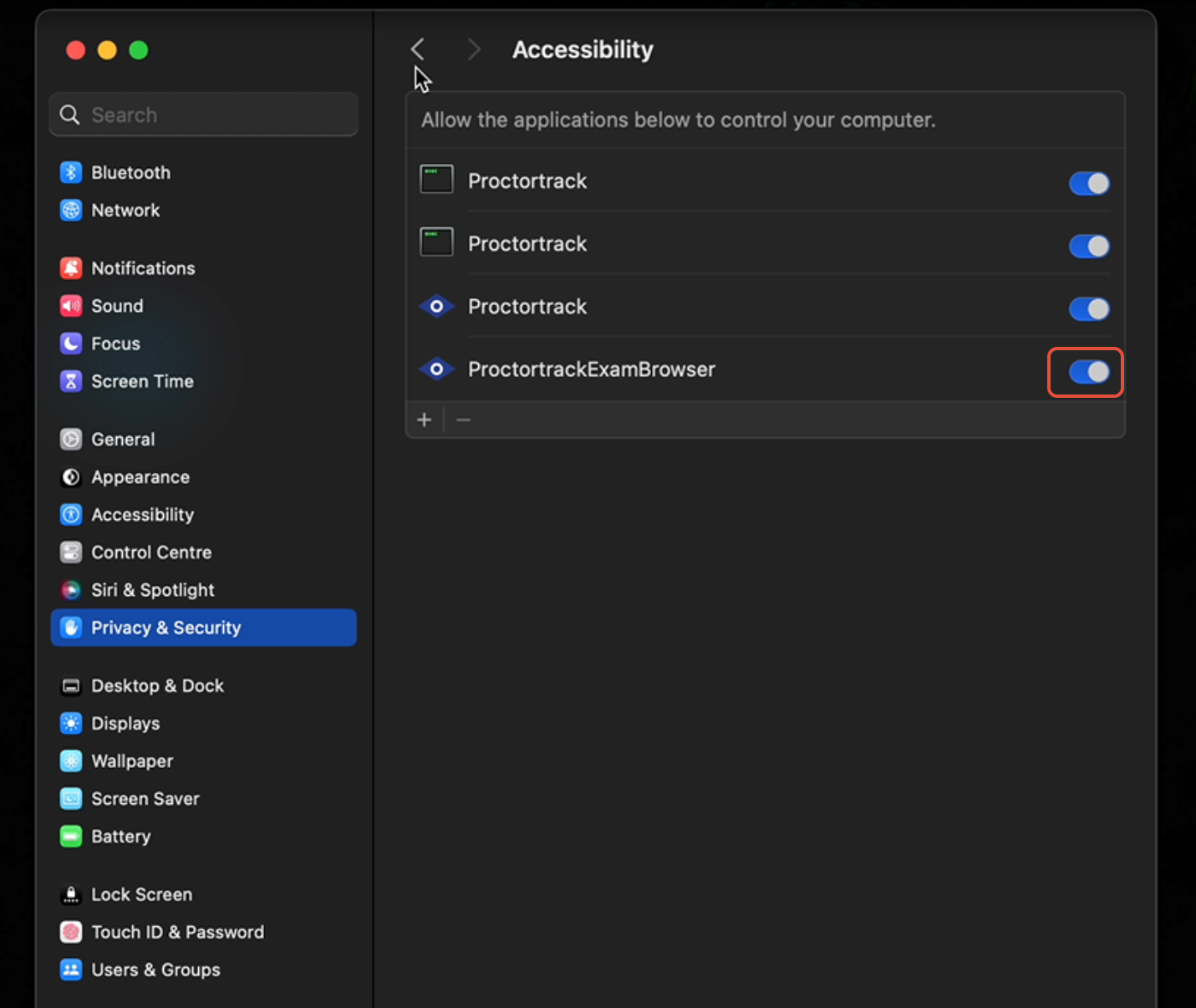The height and width of the screenshot is (1008, 1196).
Task: Click the yellow minimize window button
Action: click(x=107, y=50)
